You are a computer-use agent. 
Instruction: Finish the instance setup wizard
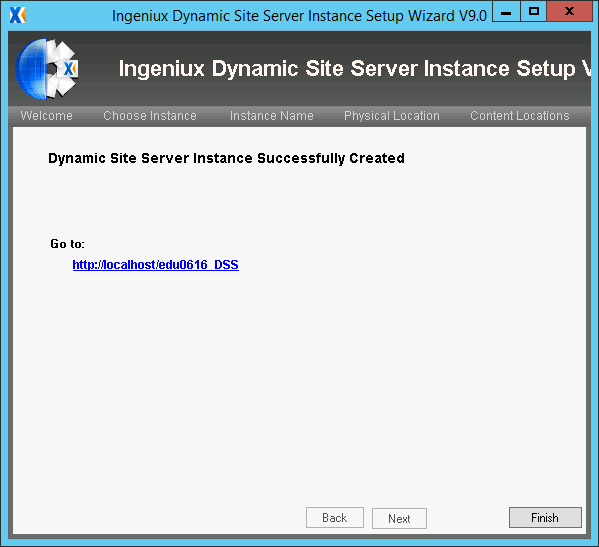pos(545,518)
